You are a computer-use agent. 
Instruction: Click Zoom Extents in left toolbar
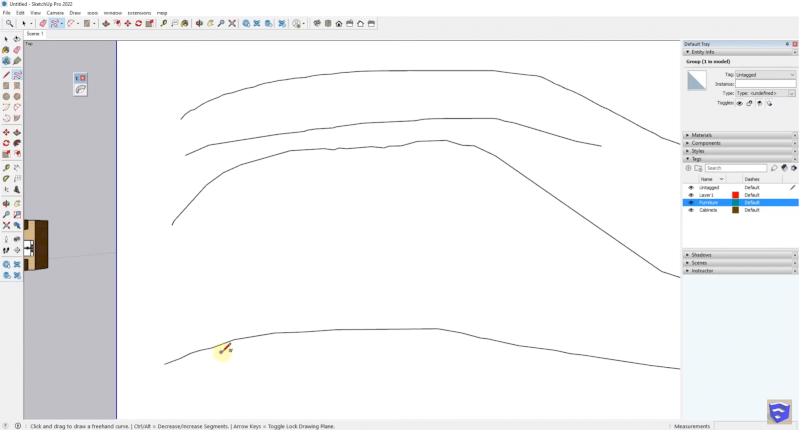[x=6, y=225]
